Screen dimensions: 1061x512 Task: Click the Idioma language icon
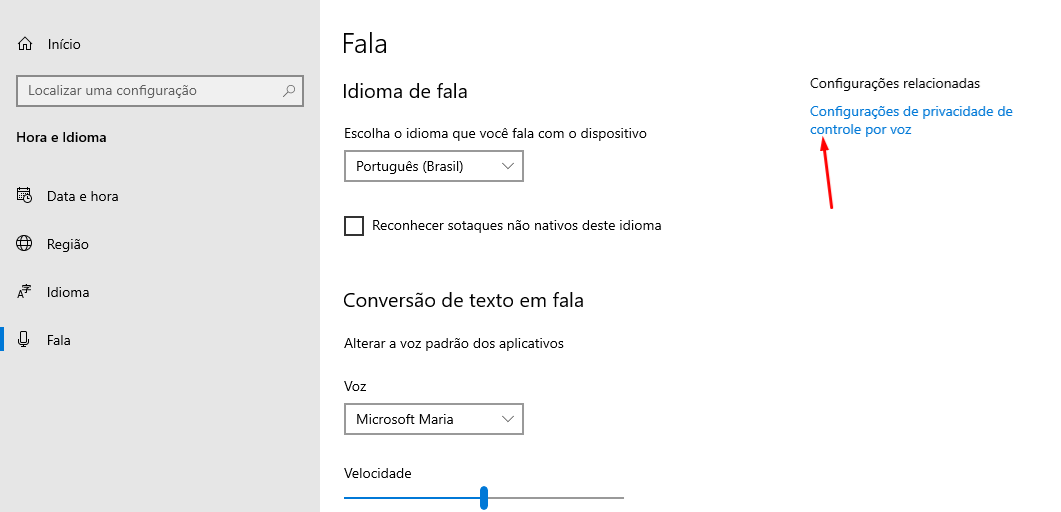click(x=25, y=292)
